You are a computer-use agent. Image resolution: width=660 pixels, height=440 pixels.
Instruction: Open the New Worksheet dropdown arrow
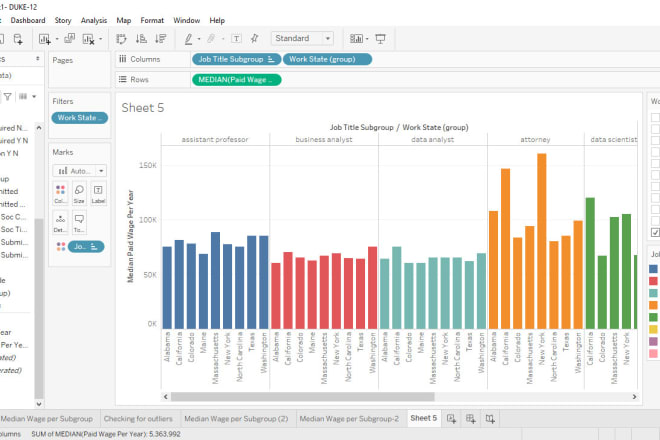click(x=57, y=39)
